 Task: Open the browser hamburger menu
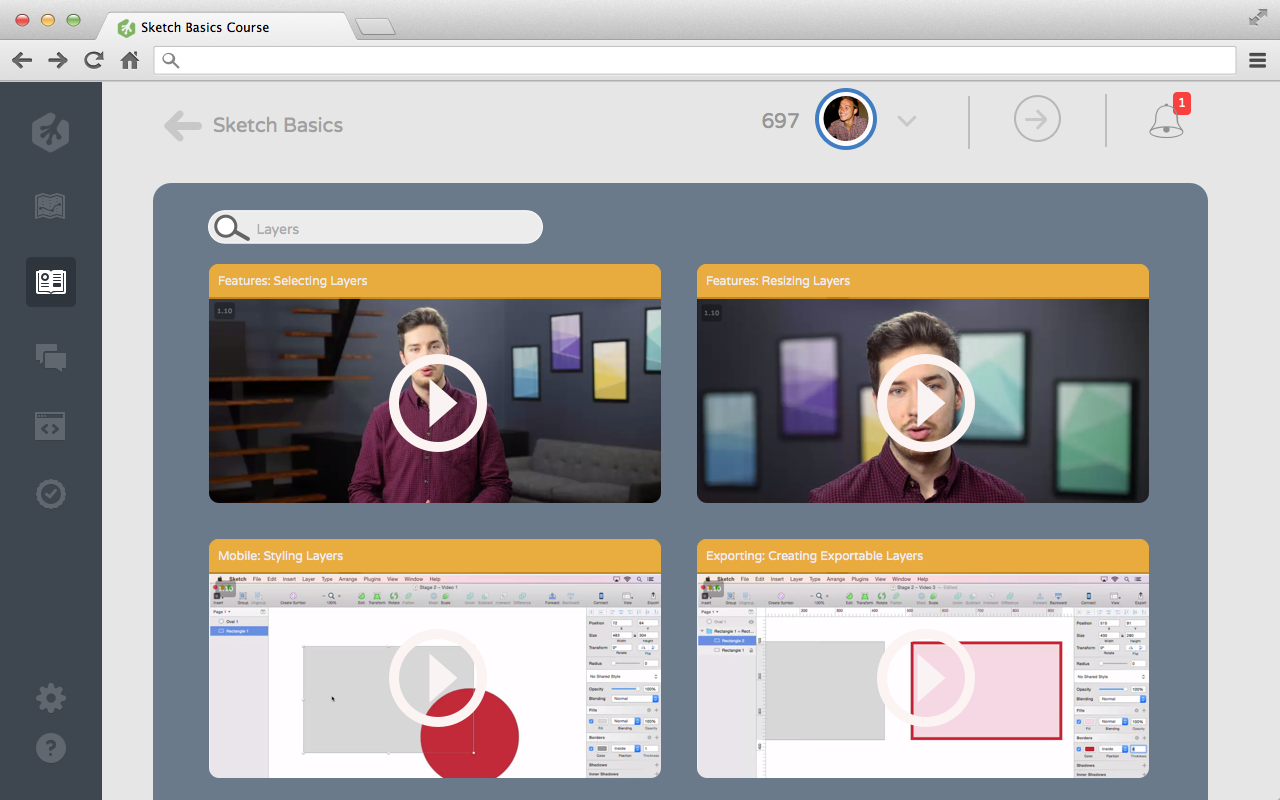[1258, 60]
